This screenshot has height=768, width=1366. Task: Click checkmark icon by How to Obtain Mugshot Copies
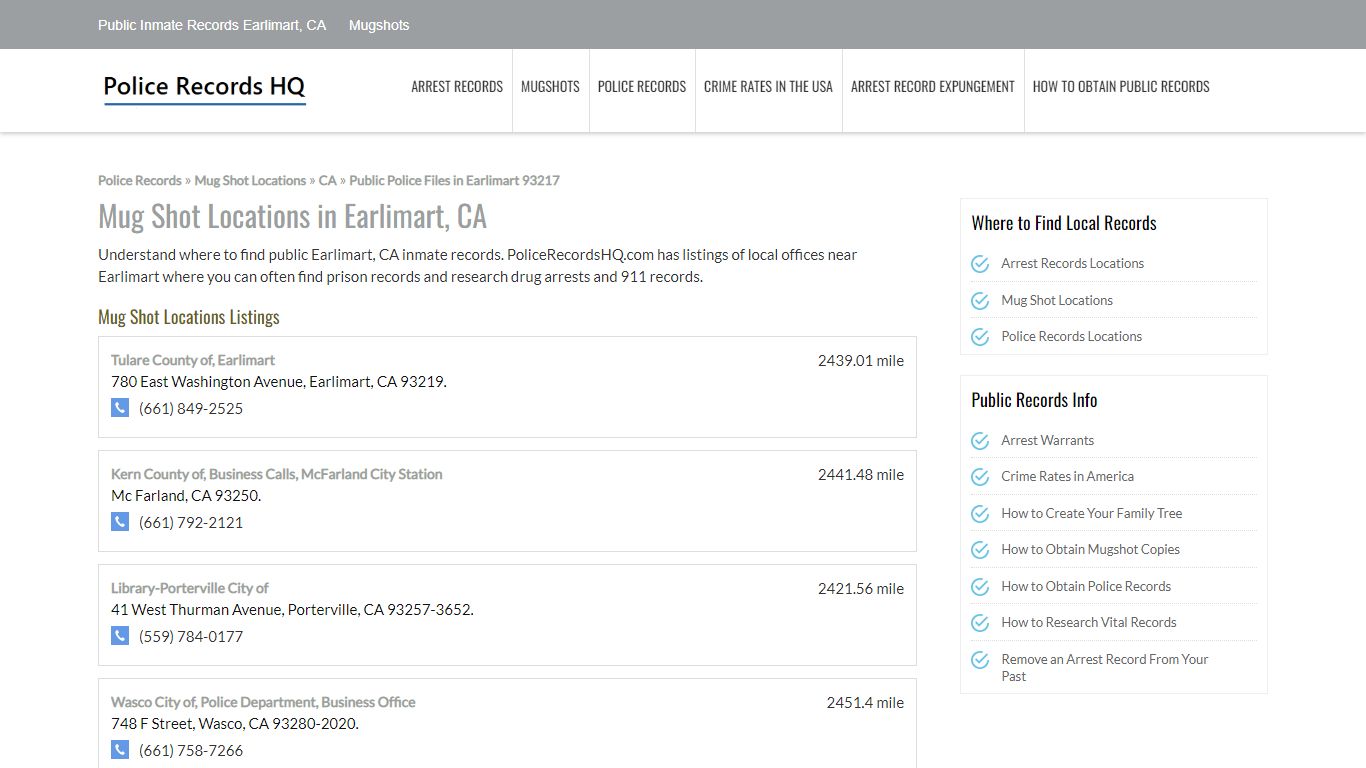pos(980,550)
